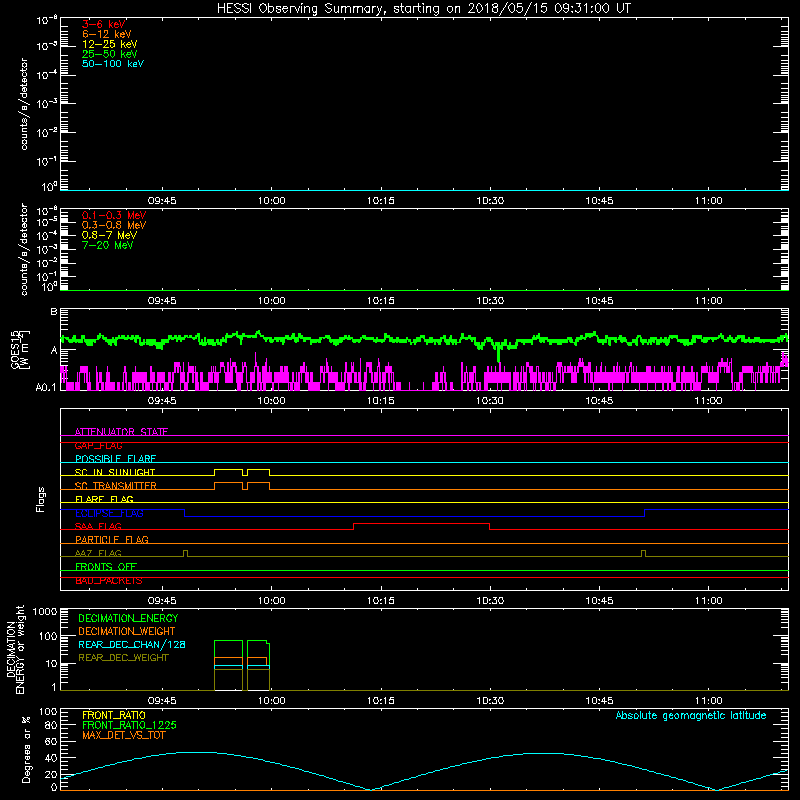Select the cyan 50-100 keV legend label
The height and width of the screenshot is (800, 800).
click(113, 64)
